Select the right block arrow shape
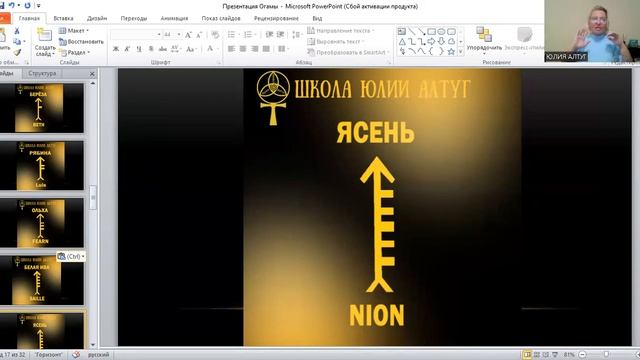Screen dimensions: 640x360 tap(431, 42)
